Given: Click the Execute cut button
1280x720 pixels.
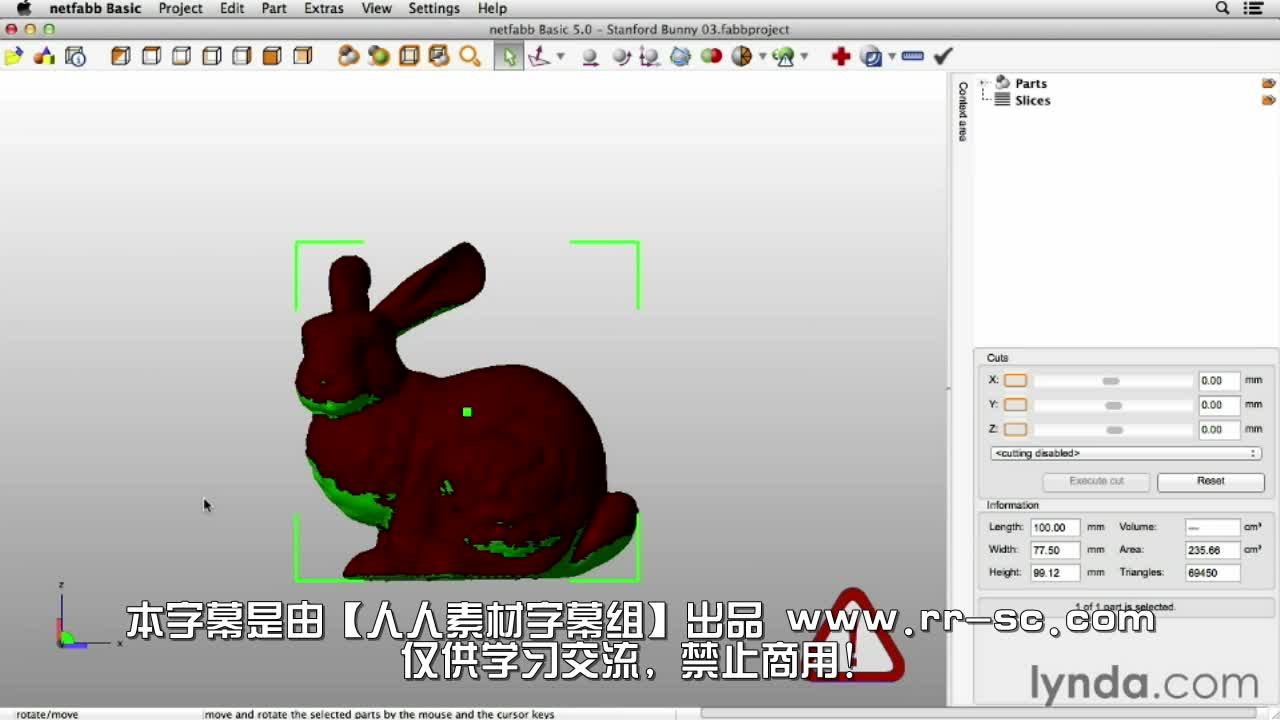Looking at the screenshot, I should [x=1096, y=481].
